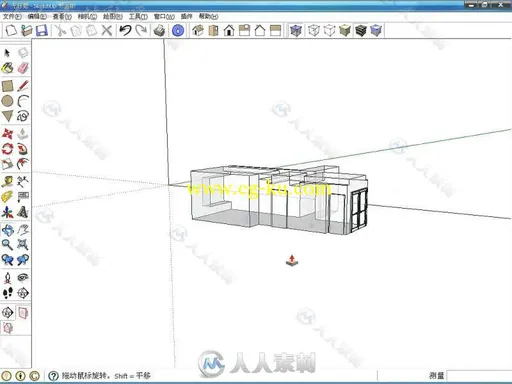Switch to Iso view house icon
Viewport: 512px width, 384px height.
[x=198, y=31]
